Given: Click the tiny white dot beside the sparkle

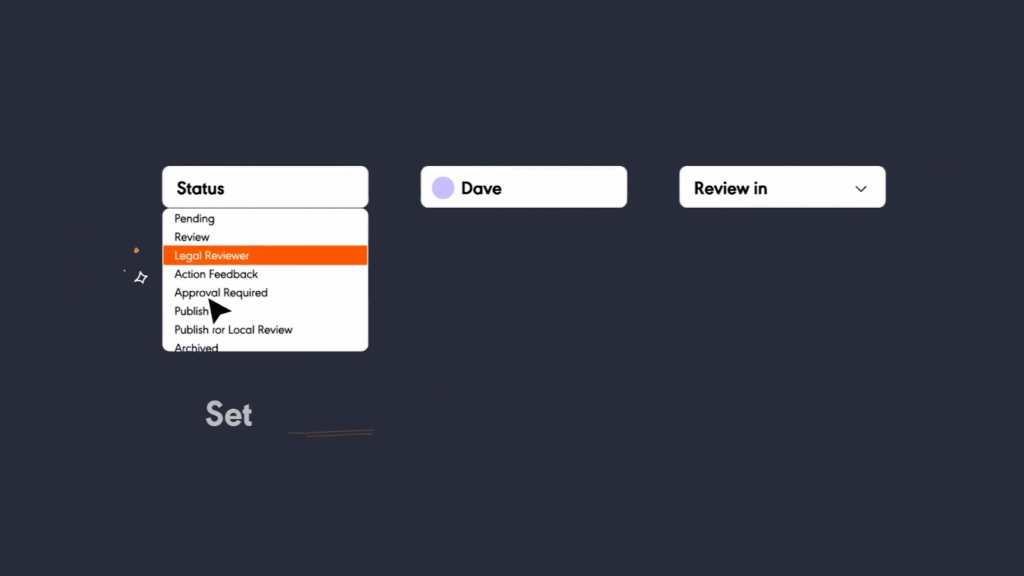Looking at the screenshot, I should [125, 270].
